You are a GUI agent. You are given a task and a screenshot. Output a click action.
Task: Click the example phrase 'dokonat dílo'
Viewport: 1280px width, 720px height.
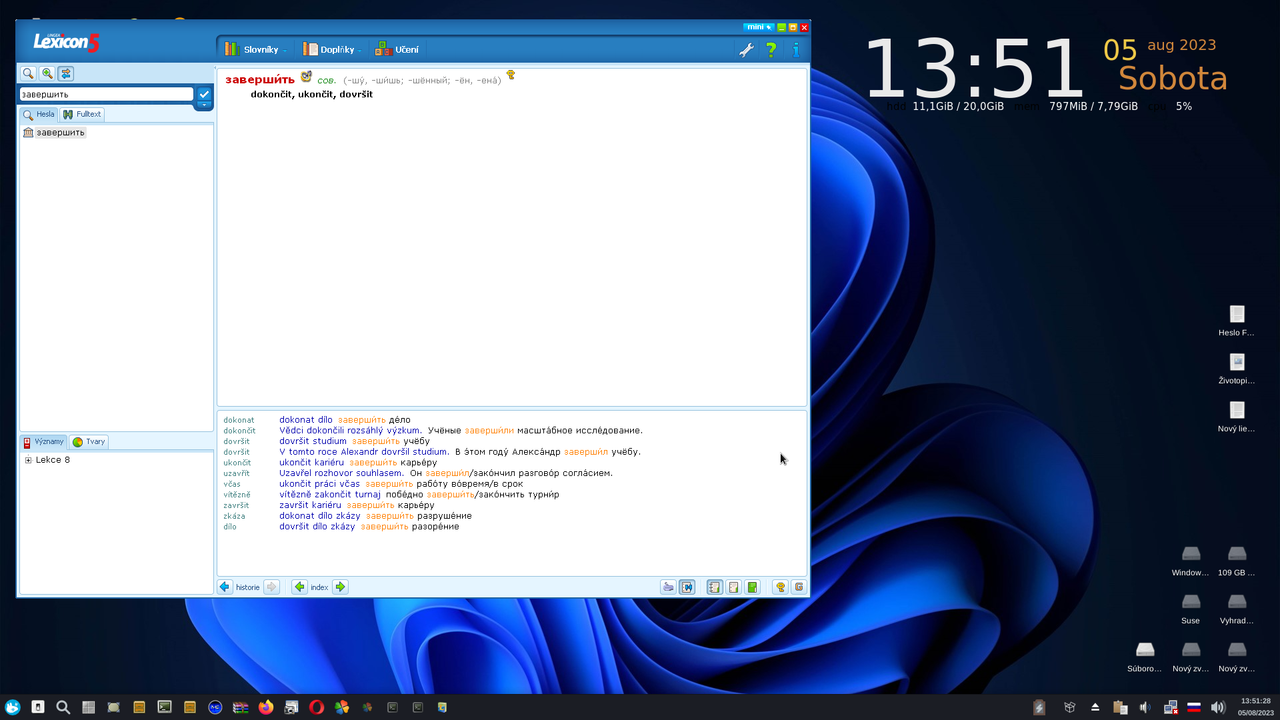pos(306,420)
